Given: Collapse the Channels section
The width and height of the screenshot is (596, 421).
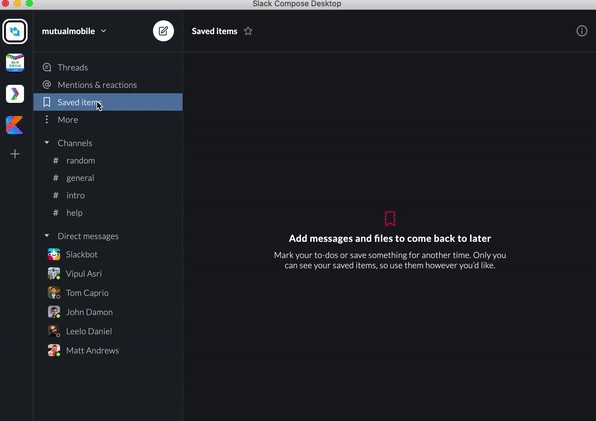Looking at the screenshot, I should pyautogui.click(x=47, y=143).
